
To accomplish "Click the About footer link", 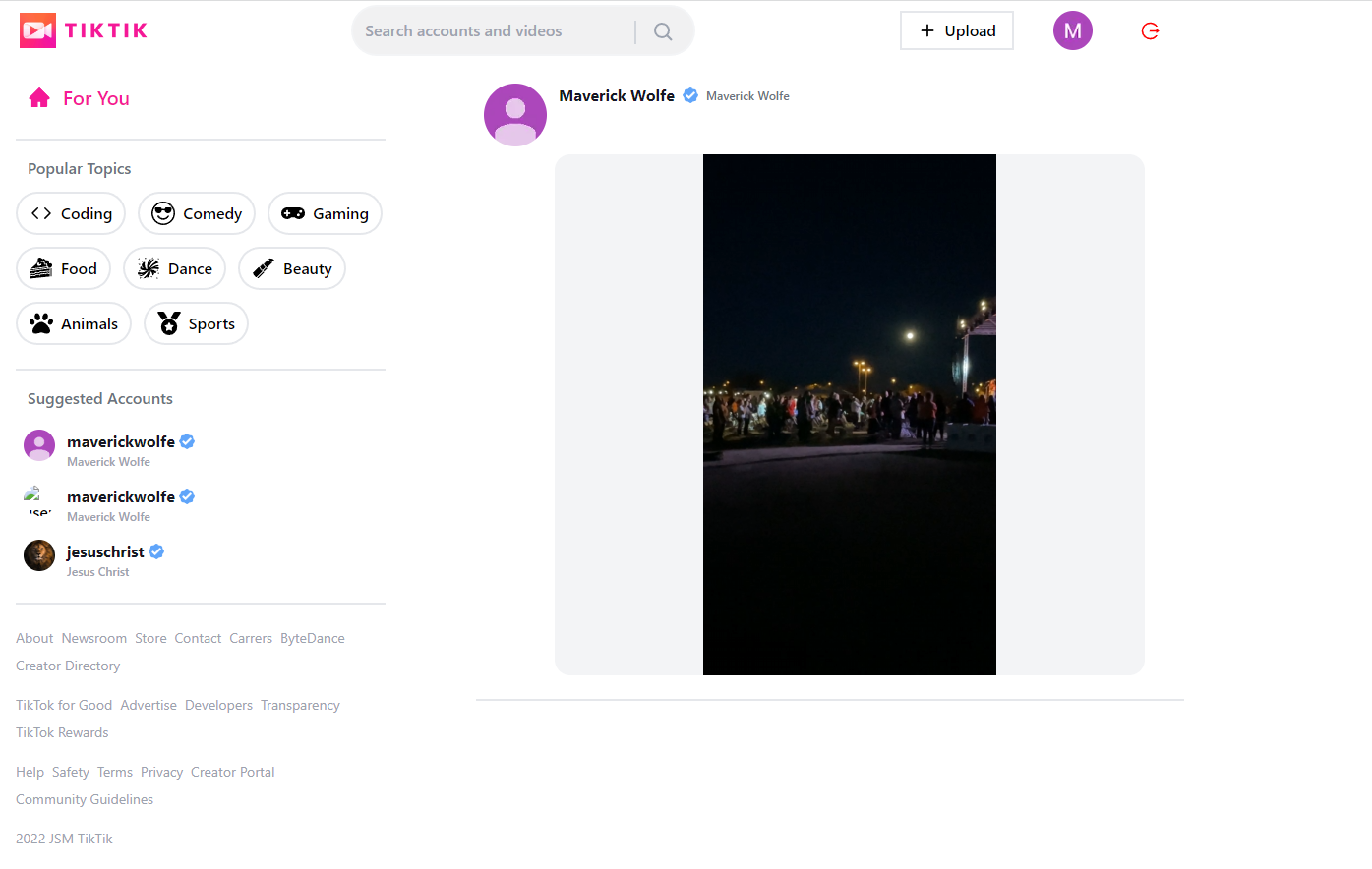I will pyautogui.click(x=34, y=638).
